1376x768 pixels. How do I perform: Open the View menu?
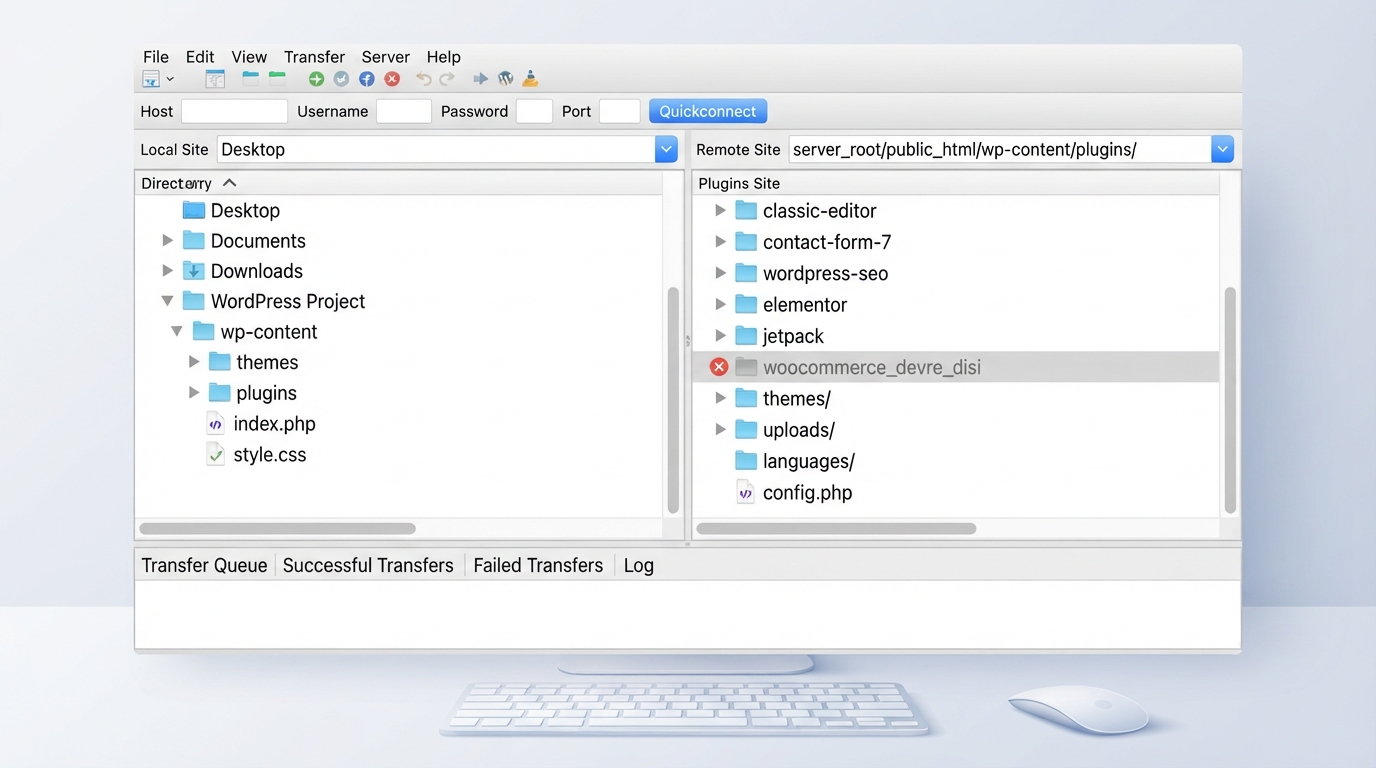coord(249,57)
